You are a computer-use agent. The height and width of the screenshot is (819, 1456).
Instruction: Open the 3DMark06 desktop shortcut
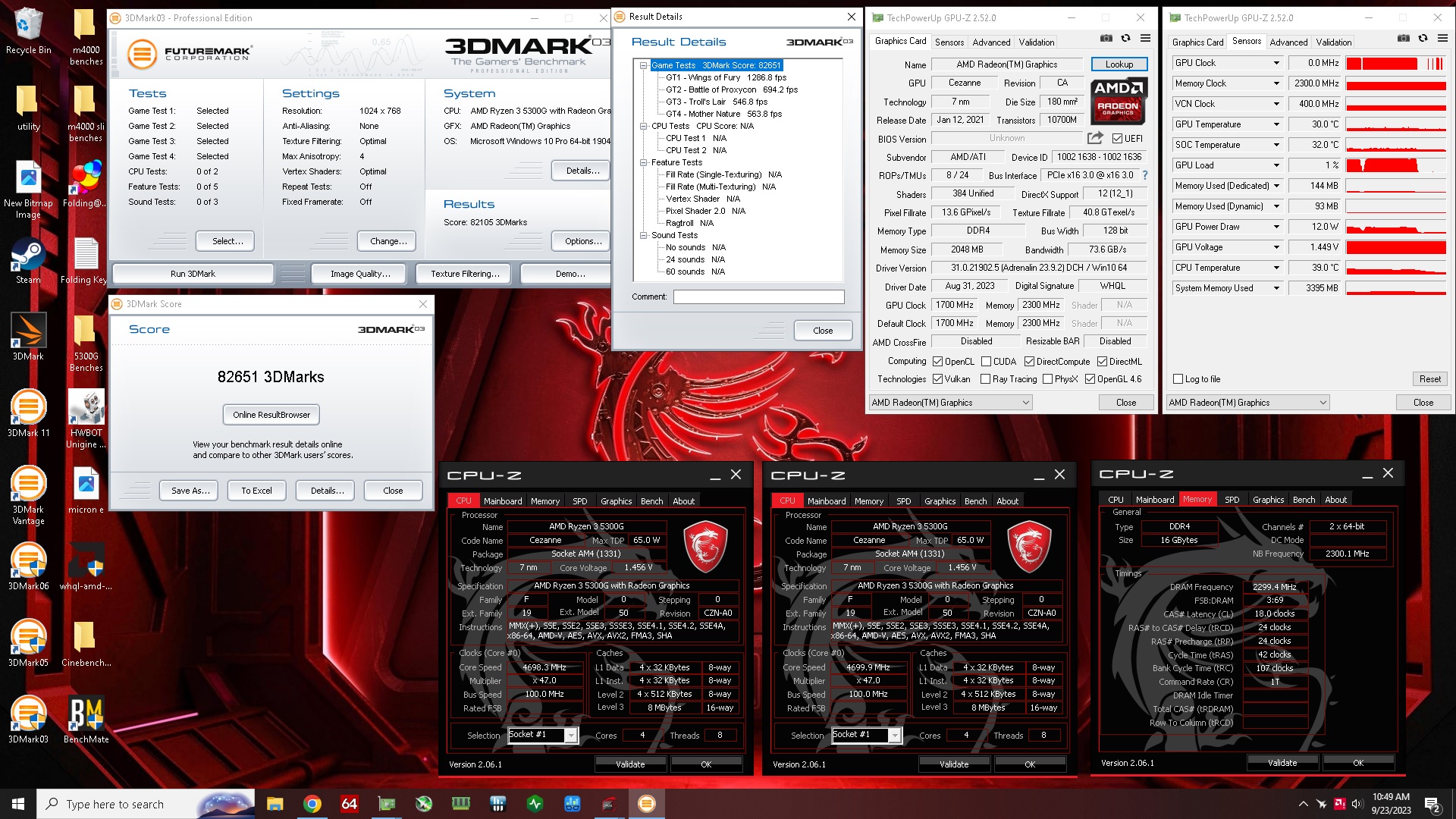coord(28,566)
